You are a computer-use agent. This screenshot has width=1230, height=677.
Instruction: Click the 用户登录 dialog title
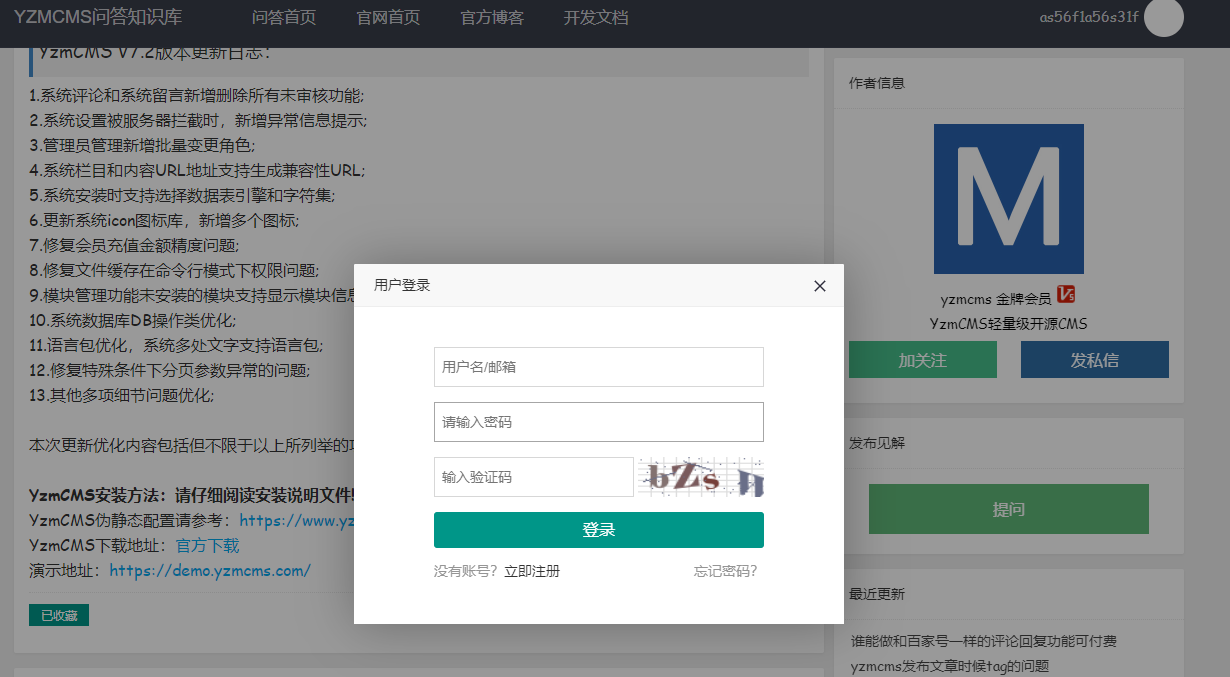tap(402, 285)
